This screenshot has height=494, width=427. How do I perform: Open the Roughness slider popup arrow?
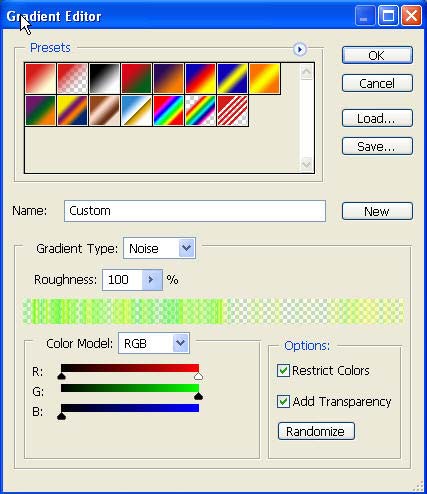(x=152, y=280)
